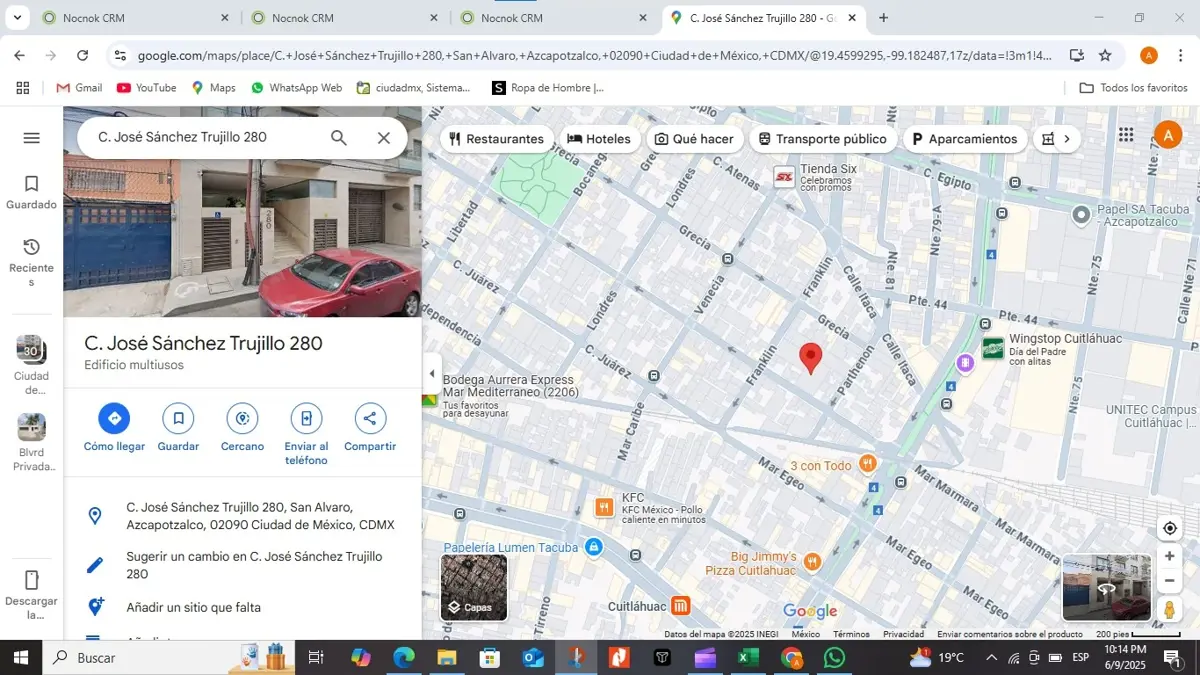The image size is (1200, 675).
Task: Zoom in the map with plus
Action: (1169, 556)
